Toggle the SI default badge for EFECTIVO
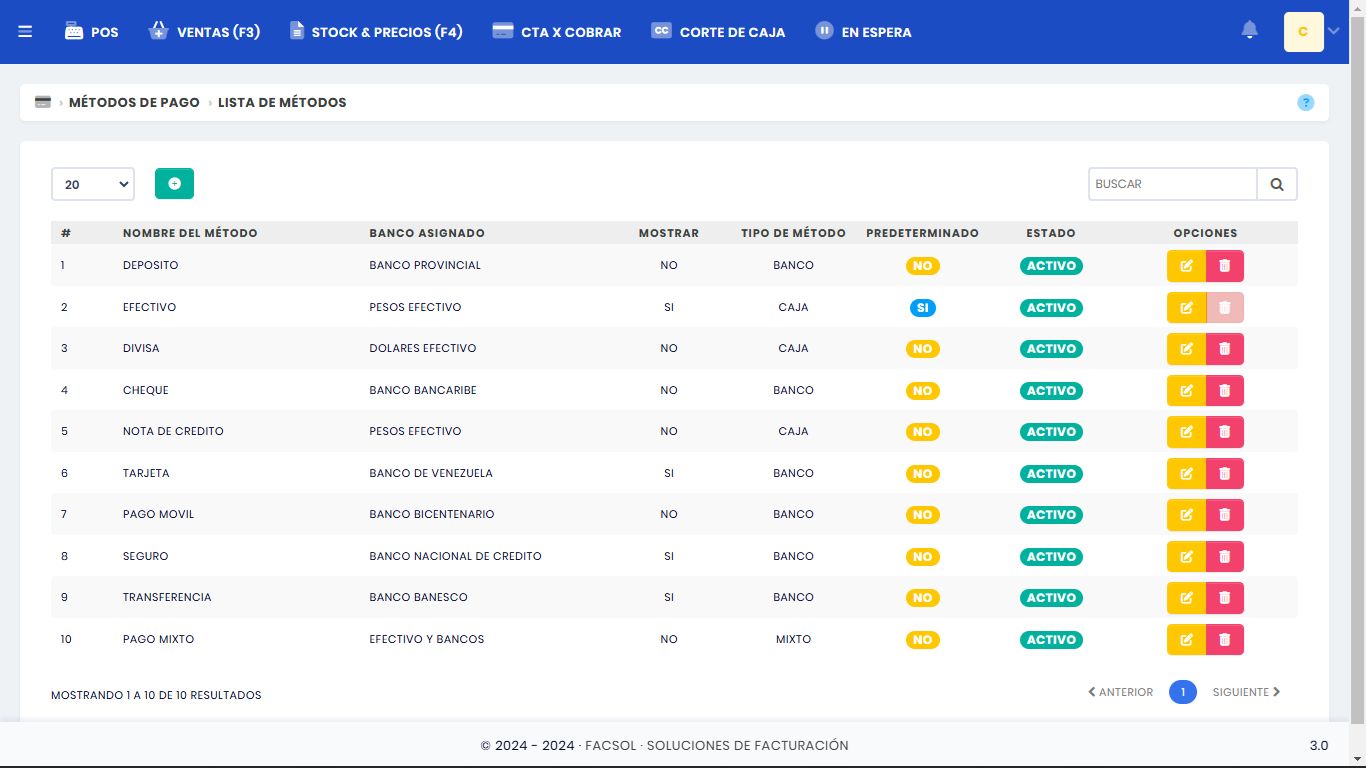1366x768 pixels. point(922,308)
